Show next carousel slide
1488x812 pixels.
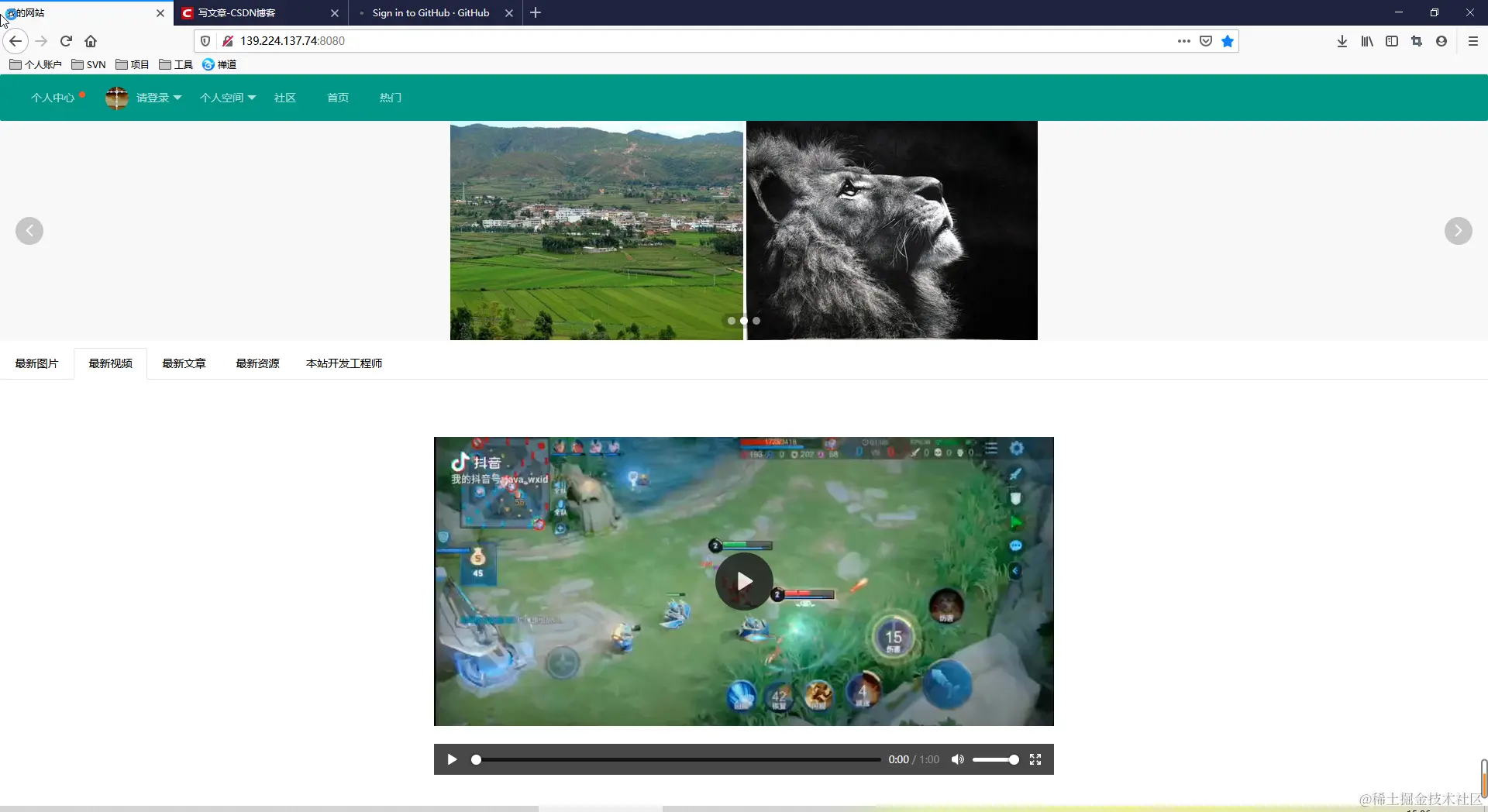[x=1459, y=230]
